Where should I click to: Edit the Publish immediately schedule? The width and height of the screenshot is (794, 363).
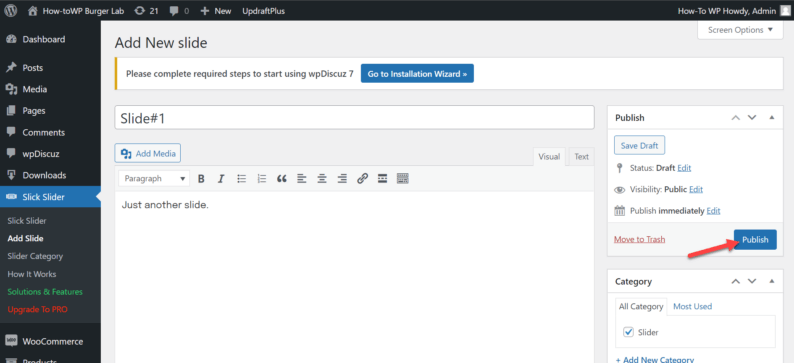coord(713,211)
